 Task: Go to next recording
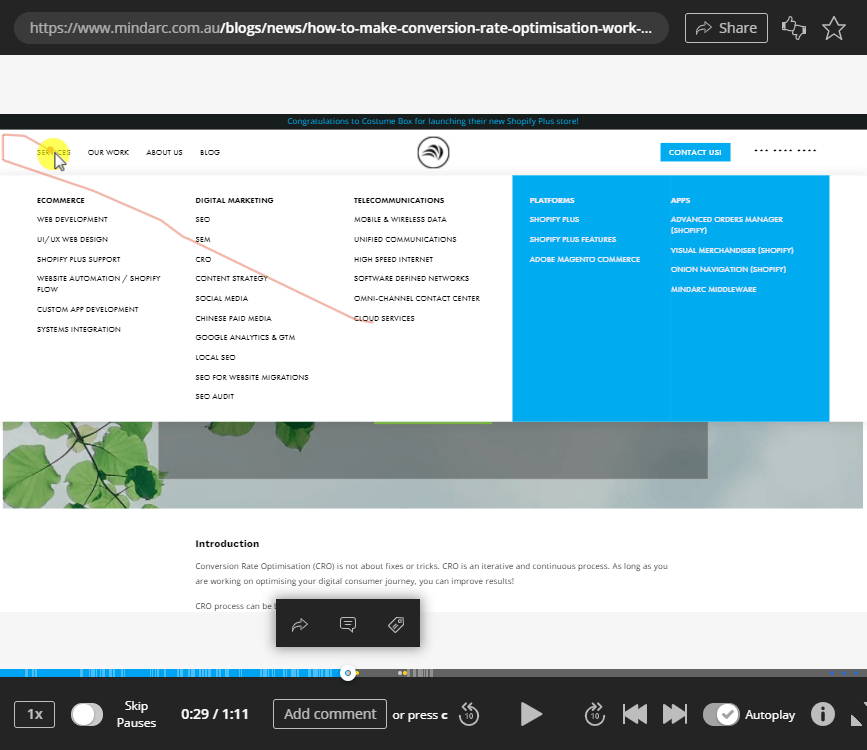675,714
